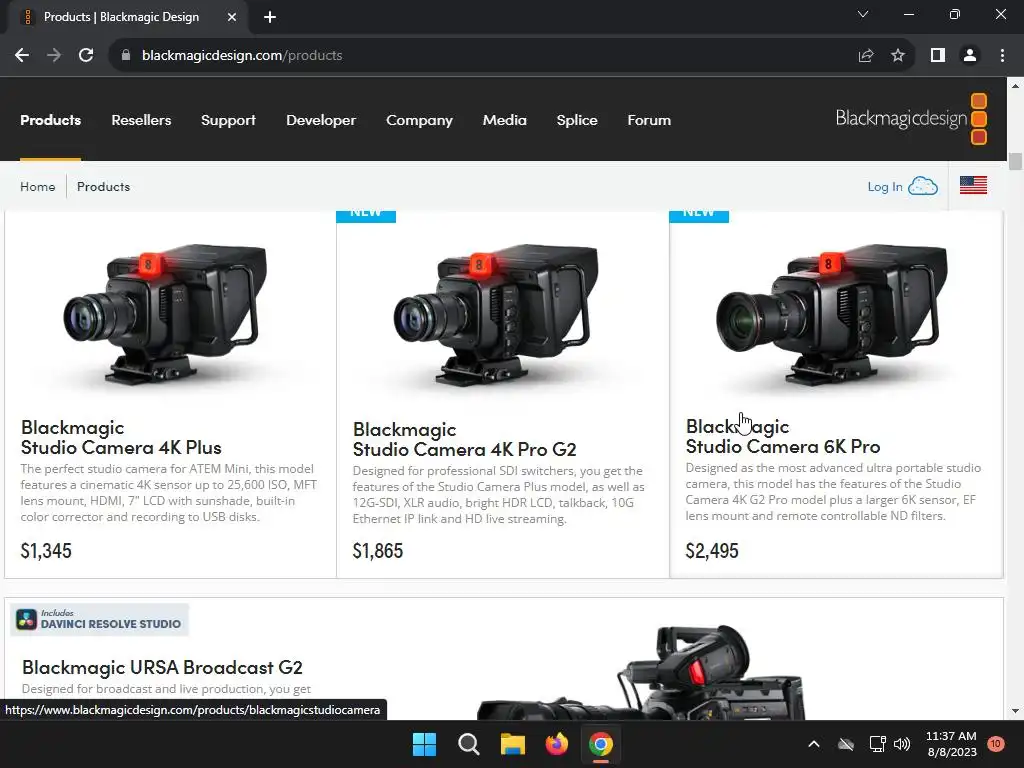Click the $1,345 price
The height and width of the screenshot is (768, 1024).
pyautogui.click(x=46, y=551)
